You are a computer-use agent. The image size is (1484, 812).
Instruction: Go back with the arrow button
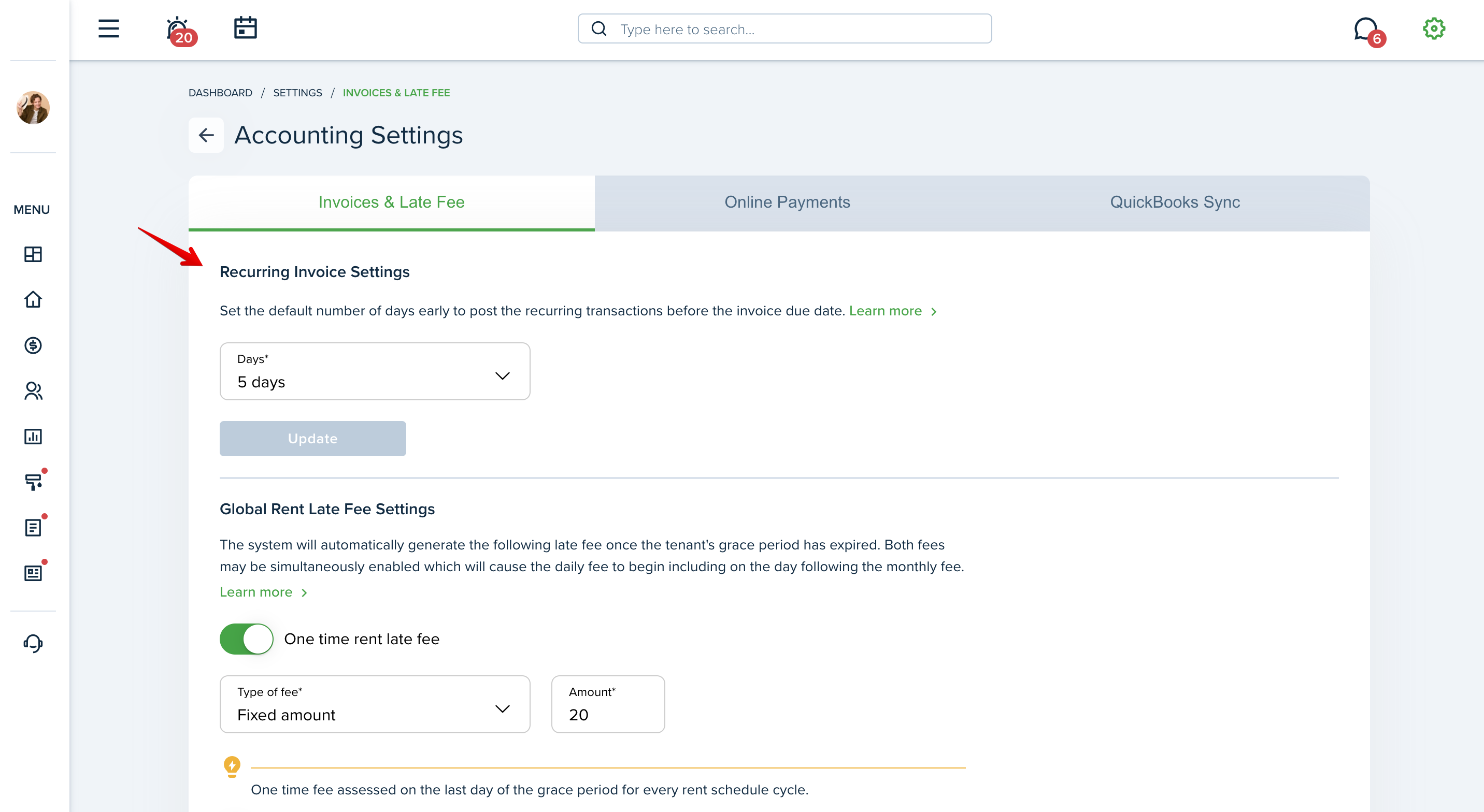(x=206, y=135)
